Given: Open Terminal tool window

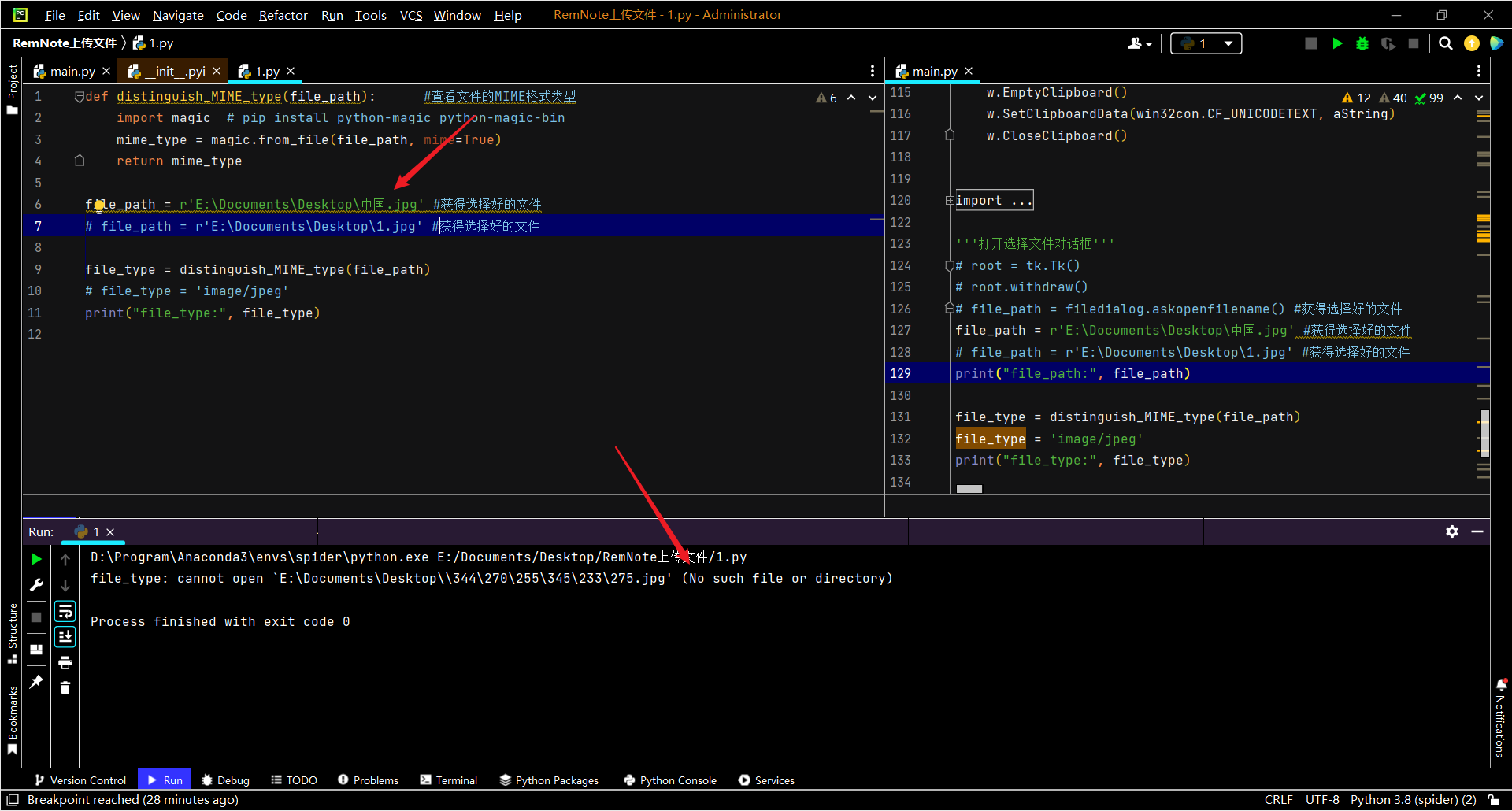Looking at the screenshot, I should pos(449,780).
